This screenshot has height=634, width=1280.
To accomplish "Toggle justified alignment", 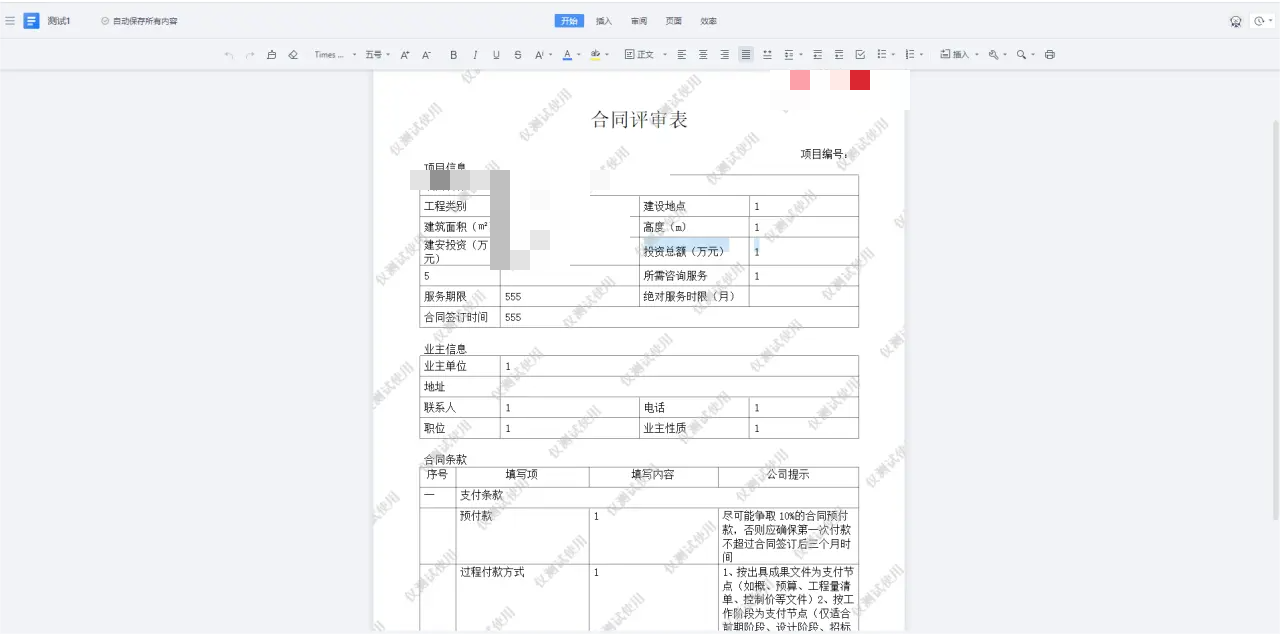I will [x=746, y=55].
